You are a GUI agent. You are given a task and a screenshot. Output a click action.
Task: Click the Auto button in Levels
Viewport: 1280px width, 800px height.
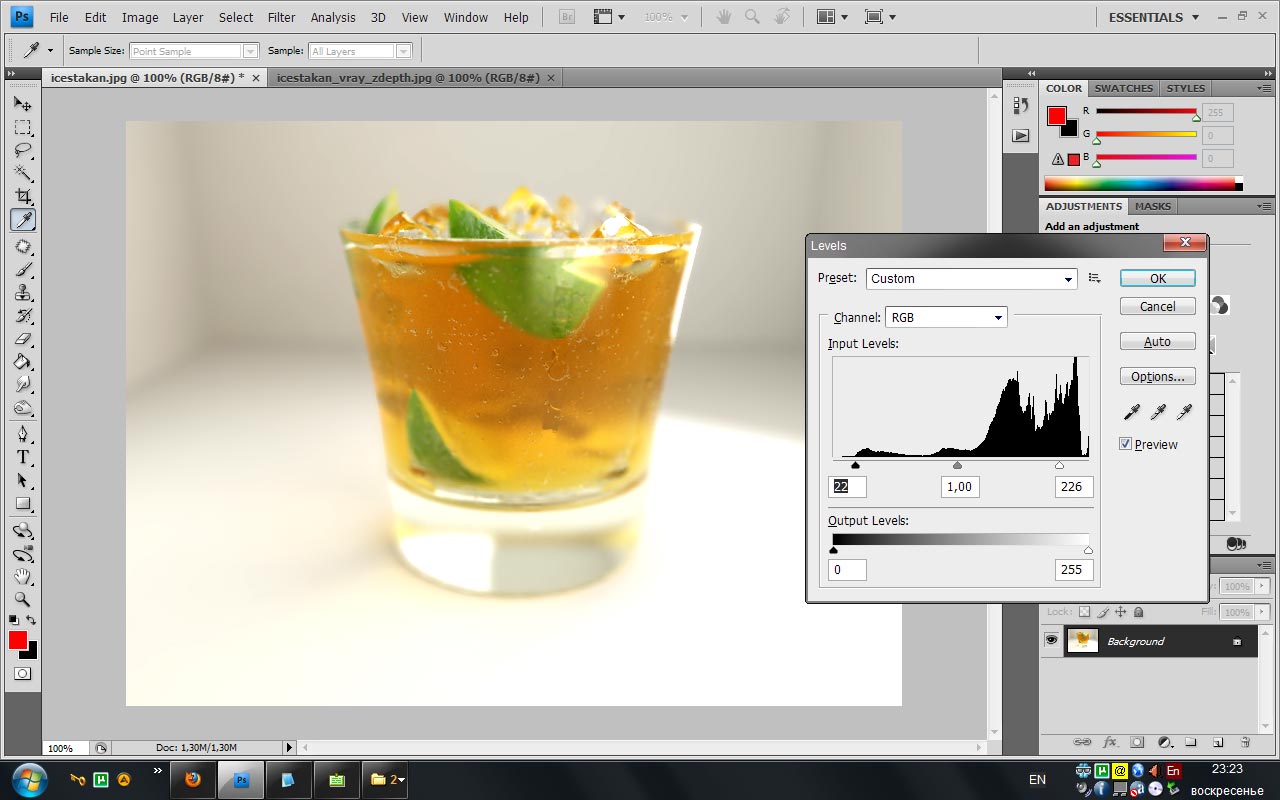pos(1157,342)
